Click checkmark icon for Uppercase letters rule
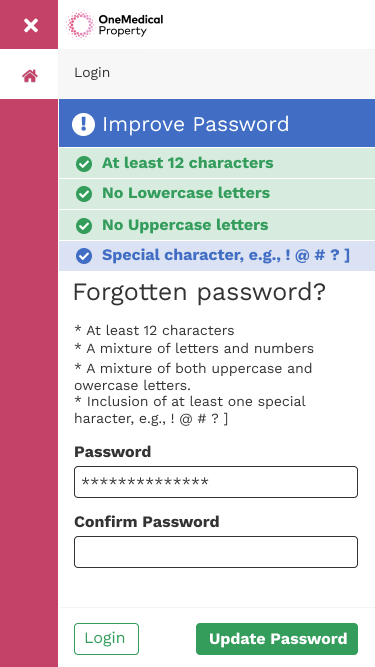 pos(84,226)
